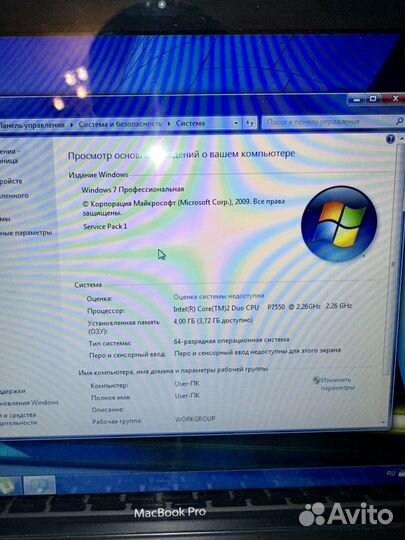
Task: Select text 'Windows 7 Профессиональная'
Action: coord(133,189)
